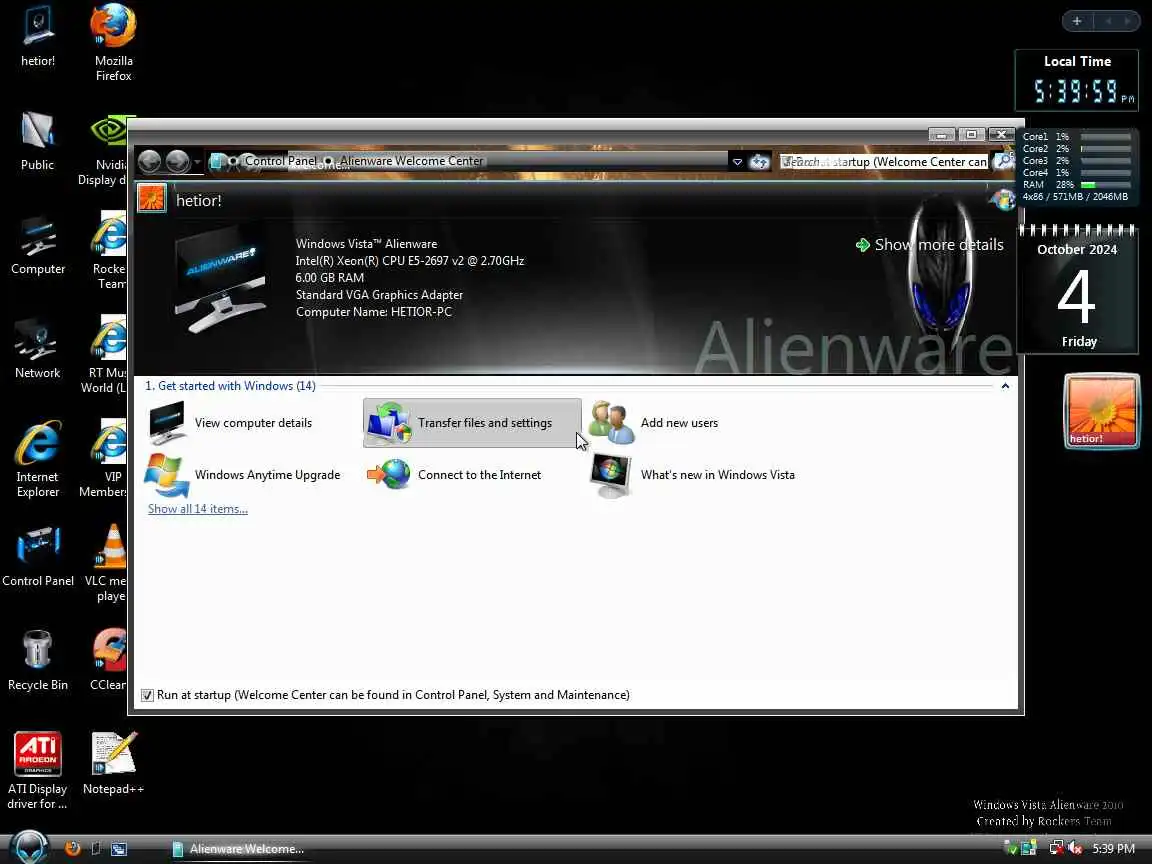Open the Public folder icon

(37, 141)
